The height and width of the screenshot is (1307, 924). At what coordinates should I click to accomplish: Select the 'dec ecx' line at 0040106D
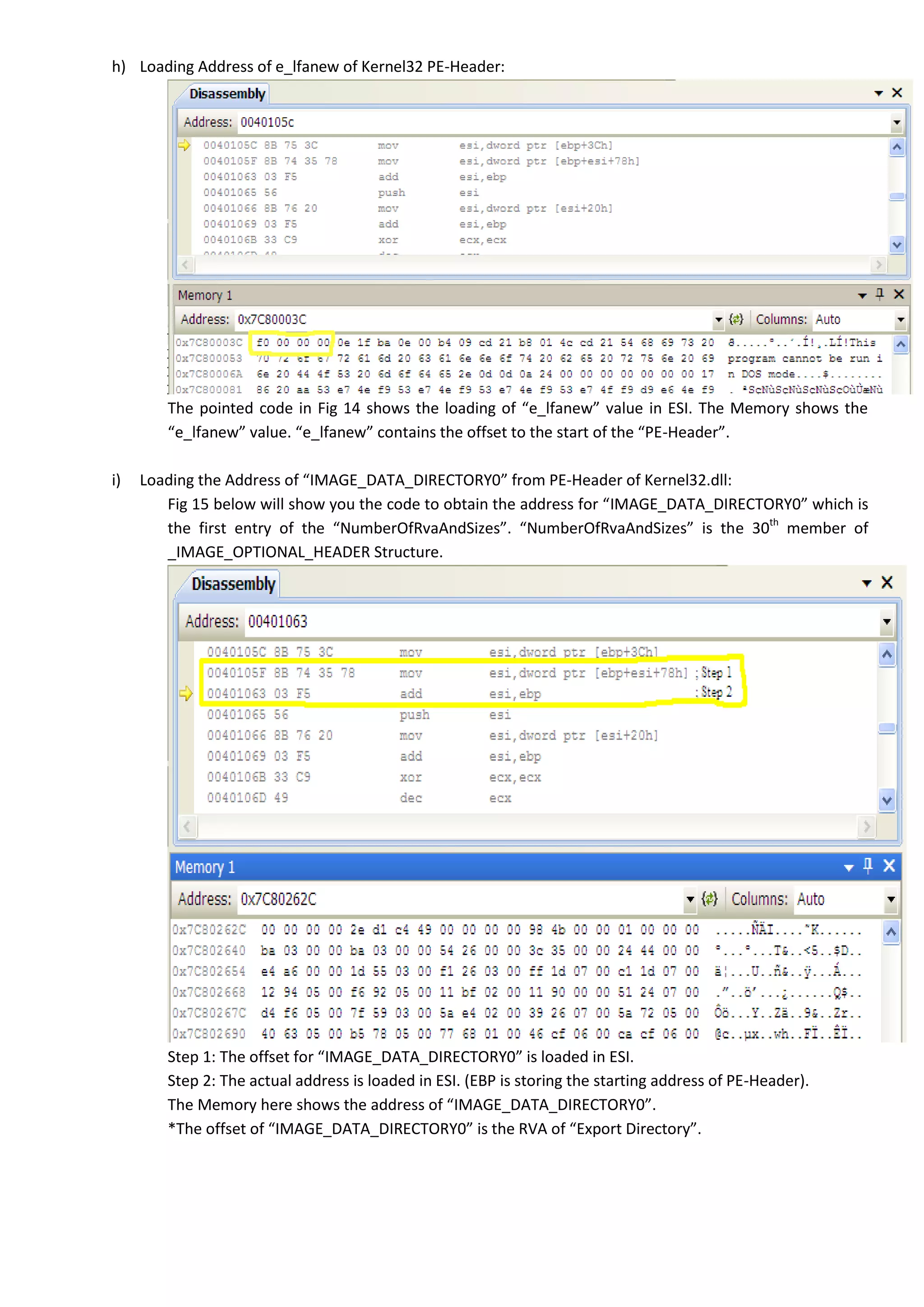pyautogui.click(x=360, y=797)
